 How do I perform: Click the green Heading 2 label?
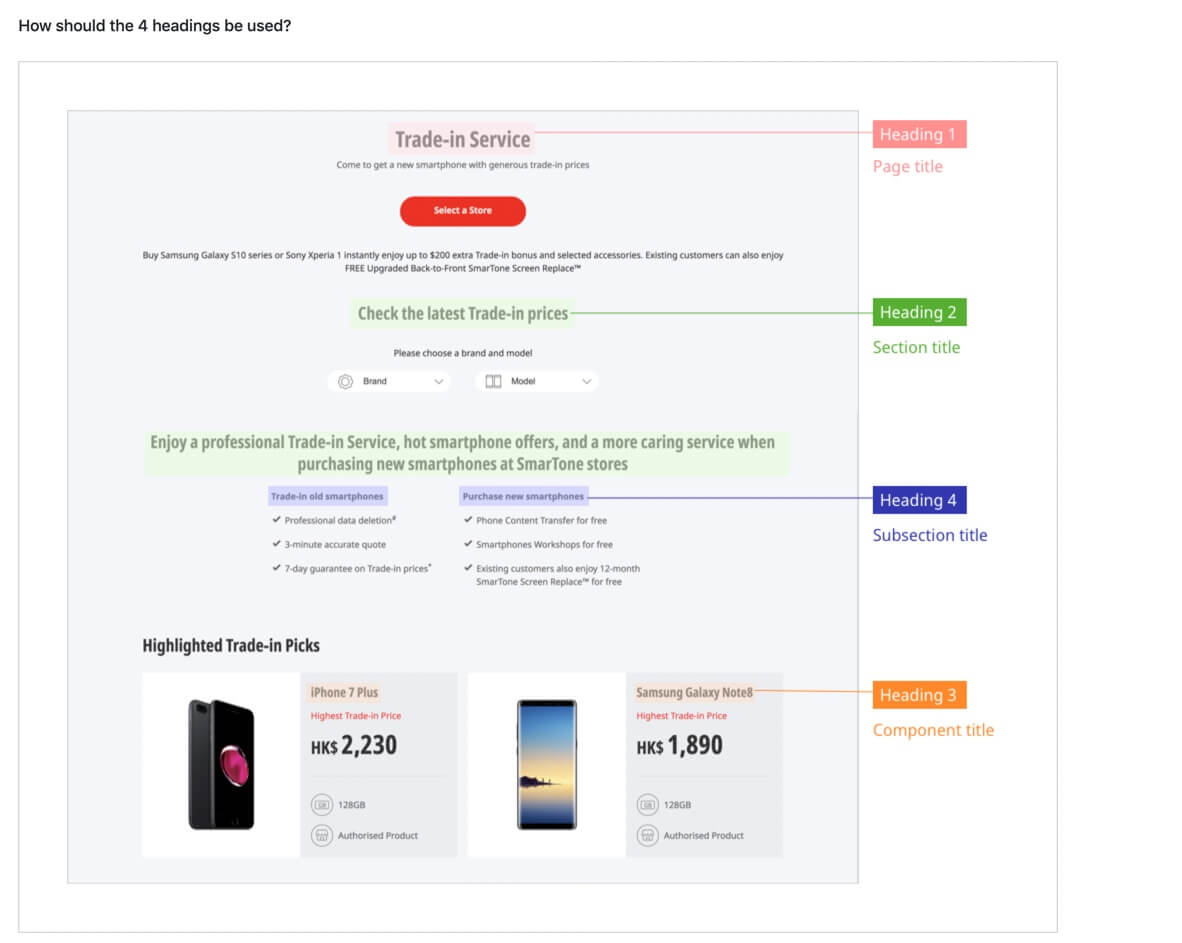(918, 312)
